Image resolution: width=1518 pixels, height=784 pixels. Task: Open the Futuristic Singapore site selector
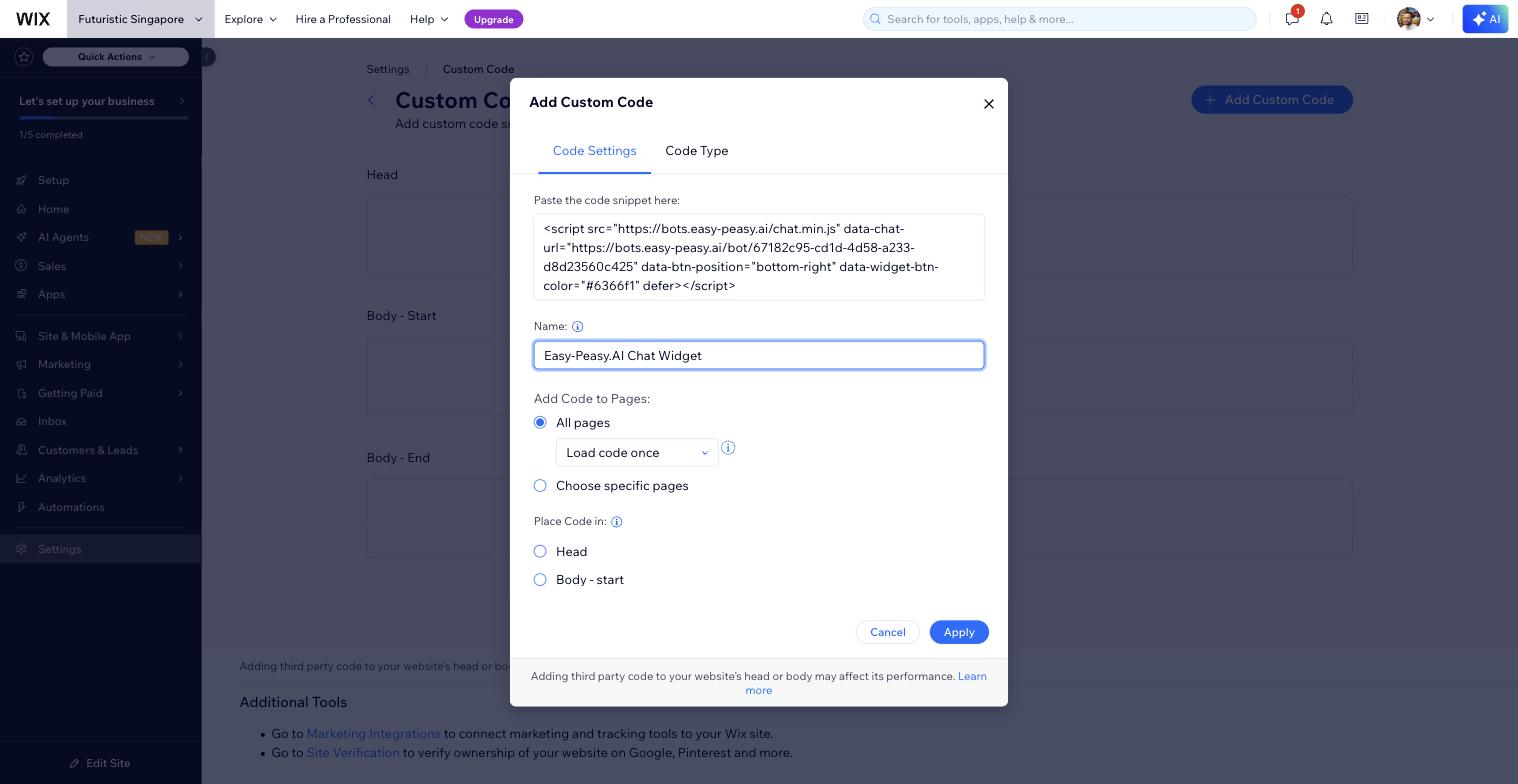click(x=140, y=19)
